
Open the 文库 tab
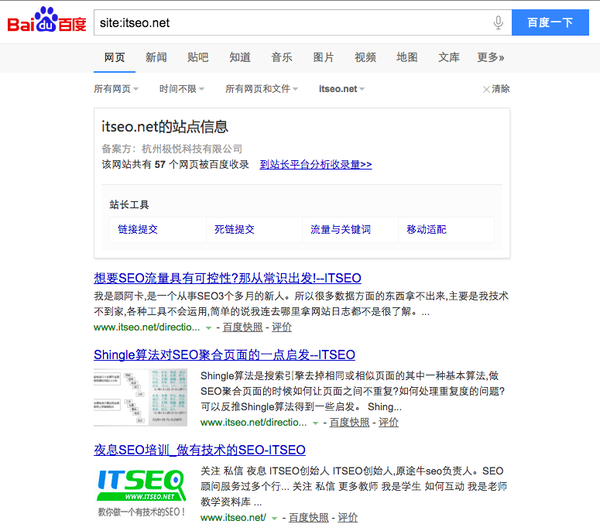[449, 57]
